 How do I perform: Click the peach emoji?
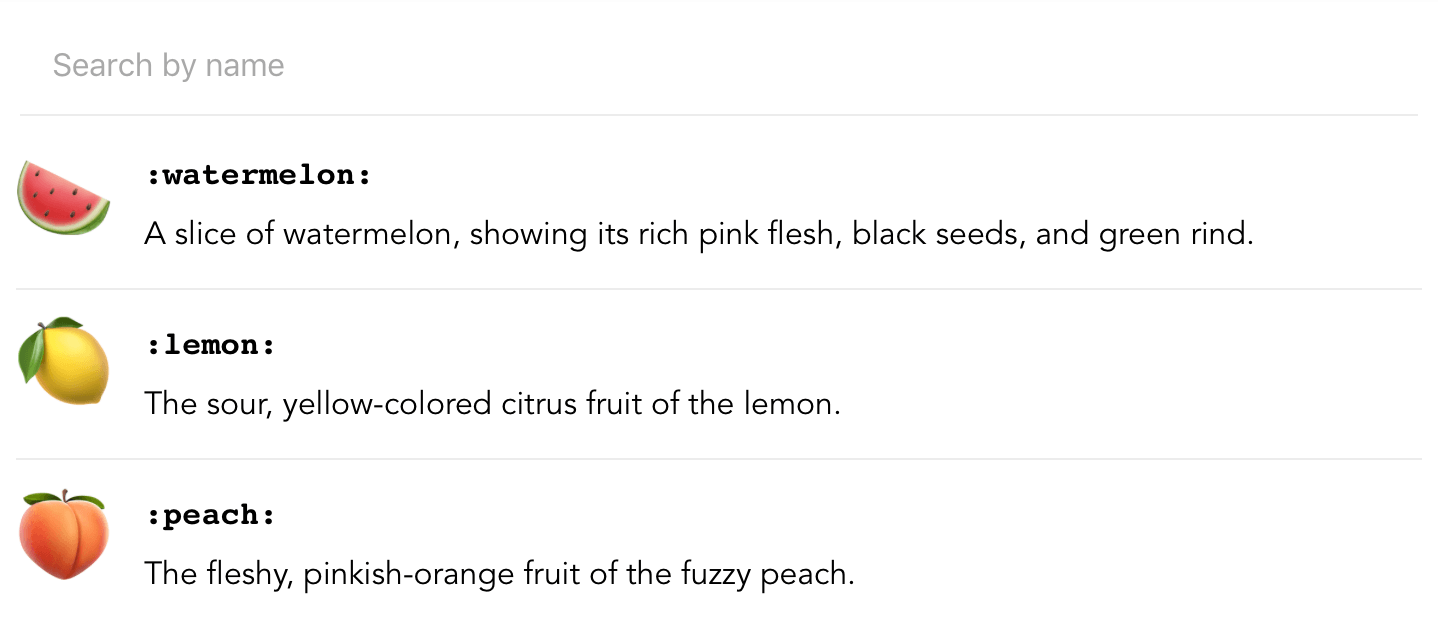tap(64, 535)
